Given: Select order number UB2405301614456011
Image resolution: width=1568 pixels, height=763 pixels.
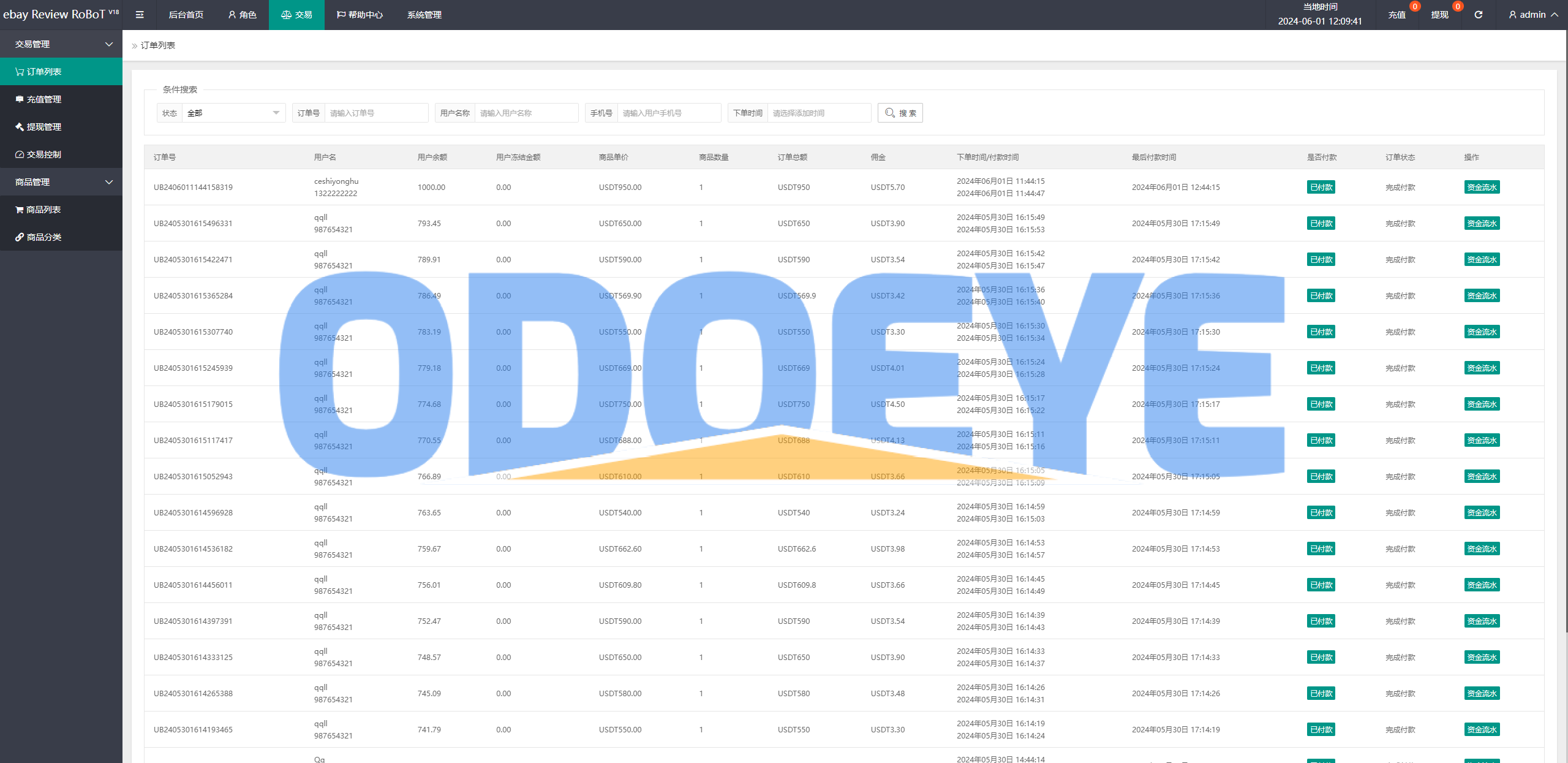Looking at the screenshot, I should pos(193,585).
